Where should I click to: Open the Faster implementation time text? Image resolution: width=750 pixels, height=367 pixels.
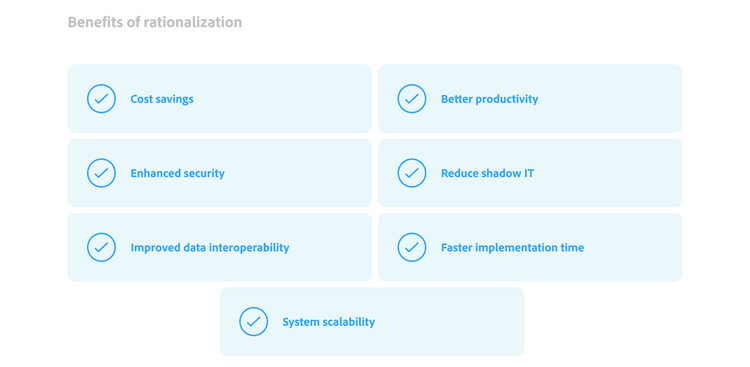(512, 248)
